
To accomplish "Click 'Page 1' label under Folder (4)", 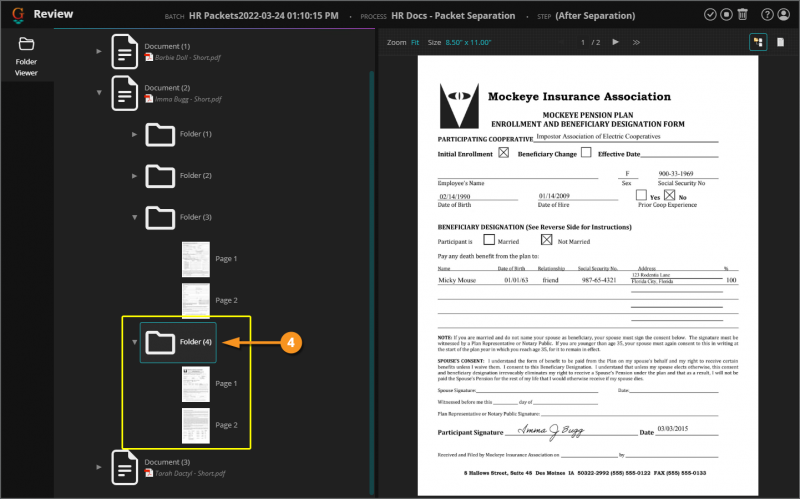I will pyautogui.click(x=226, y=383).
